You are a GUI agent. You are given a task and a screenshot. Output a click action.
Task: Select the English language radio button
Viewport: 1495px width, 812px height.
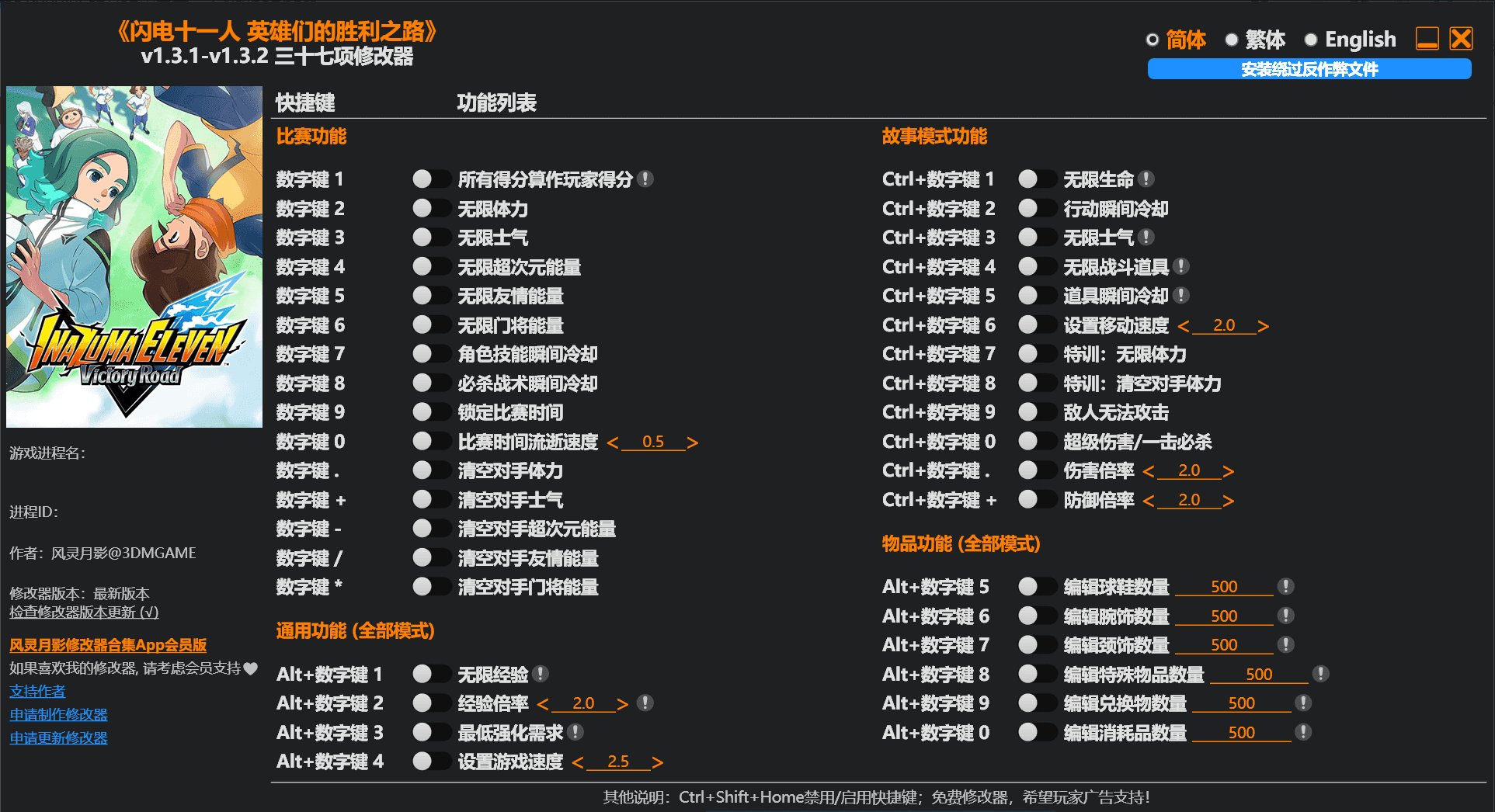point(1311,40)
